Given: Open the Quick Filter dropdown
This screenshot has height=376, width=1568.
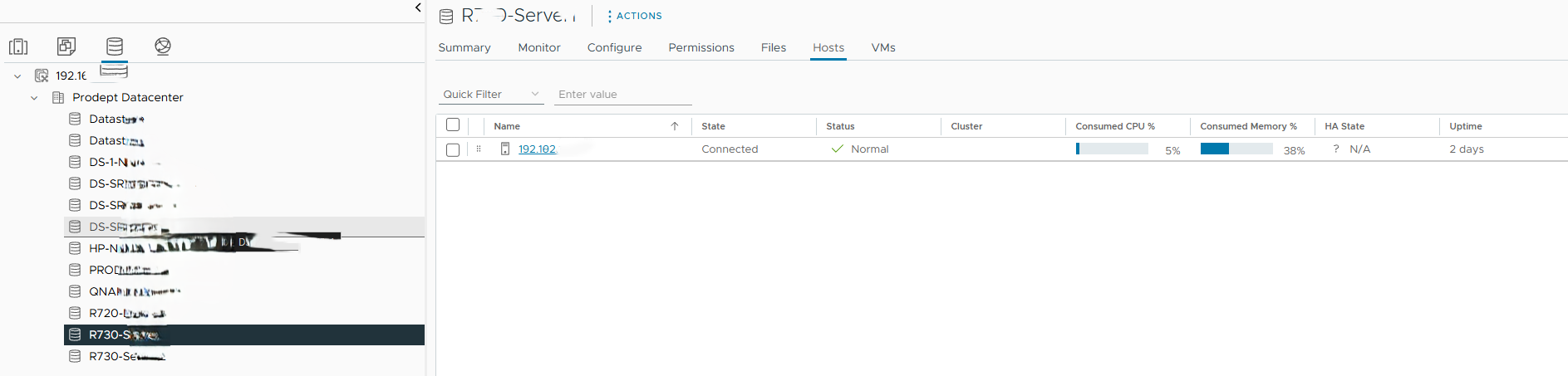Looking at the screenshot, I should 490,95.
